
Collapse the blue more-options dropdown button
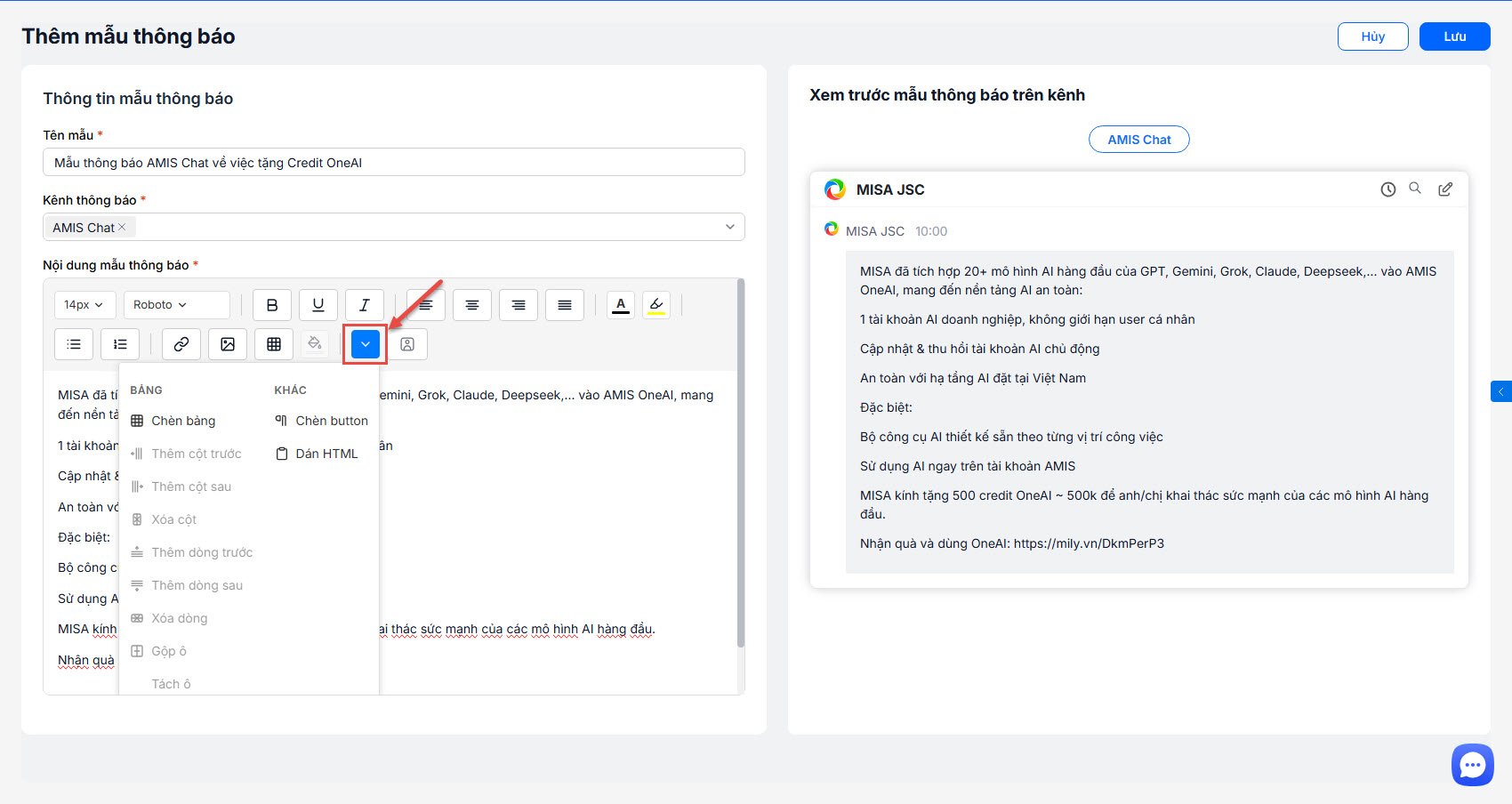pos(366,344)
